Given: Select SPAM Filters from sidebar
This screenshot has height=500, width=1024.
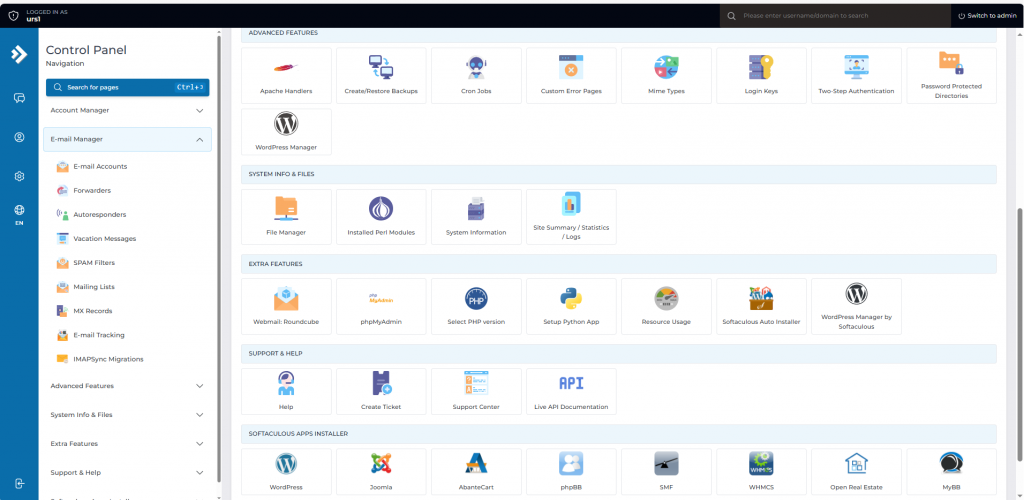Looking at the screenshot, I should (x=93, y=263).
